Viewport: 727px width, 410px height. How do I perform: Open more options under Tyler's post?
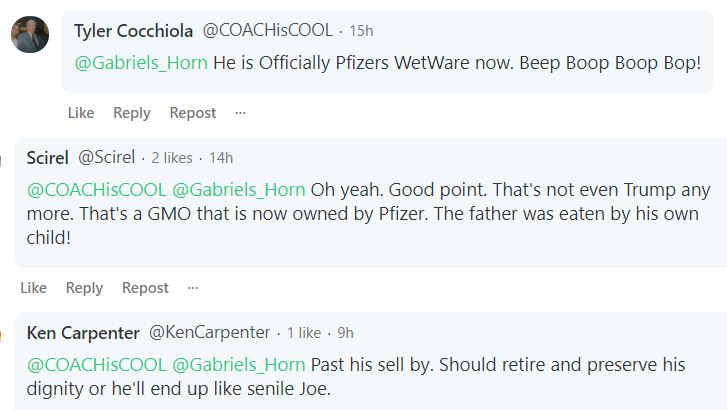coord(240,113)
